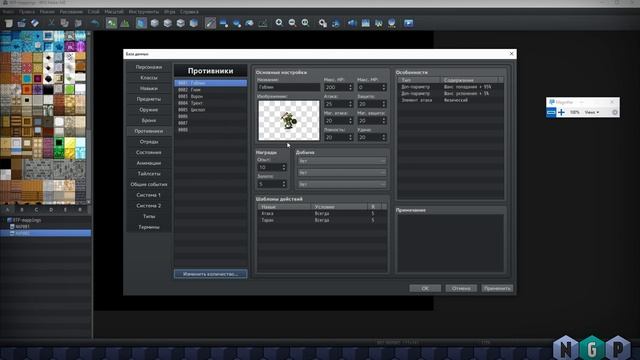Viewport: 640px width, 360px height.
Task: Open the Plugin Manager icon
Action: coord(336,23)
